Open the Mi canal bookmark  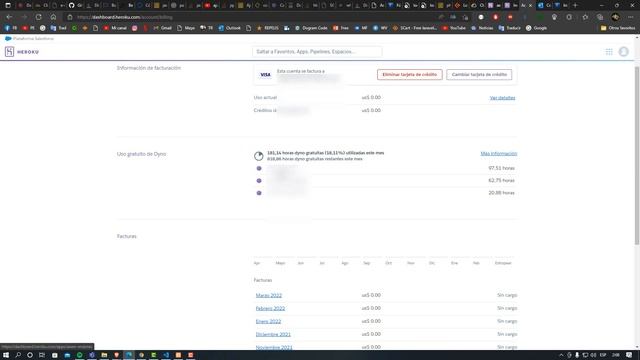115,28
